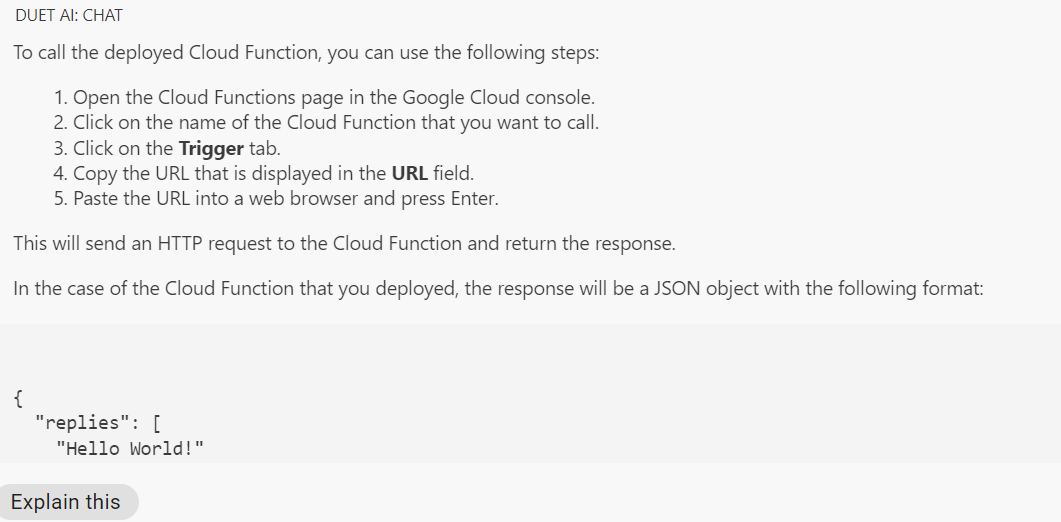Click the opening curly brace in the code block
This screenshot has height=522, width=1061.
click(x=19, y=398)
